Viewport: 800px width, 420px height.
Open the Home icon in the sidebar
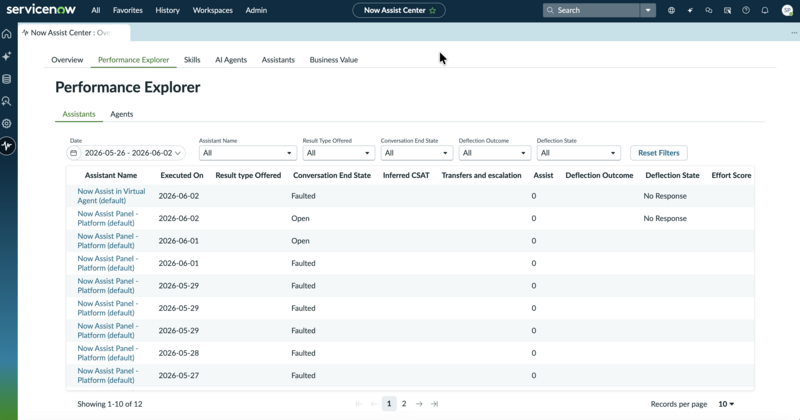(x=7, y=34)
